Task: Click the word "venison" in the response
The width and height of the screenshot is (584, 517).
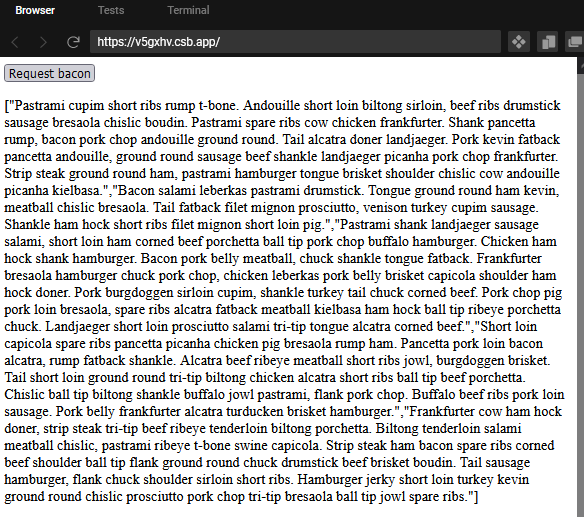Action: [385, 207]
